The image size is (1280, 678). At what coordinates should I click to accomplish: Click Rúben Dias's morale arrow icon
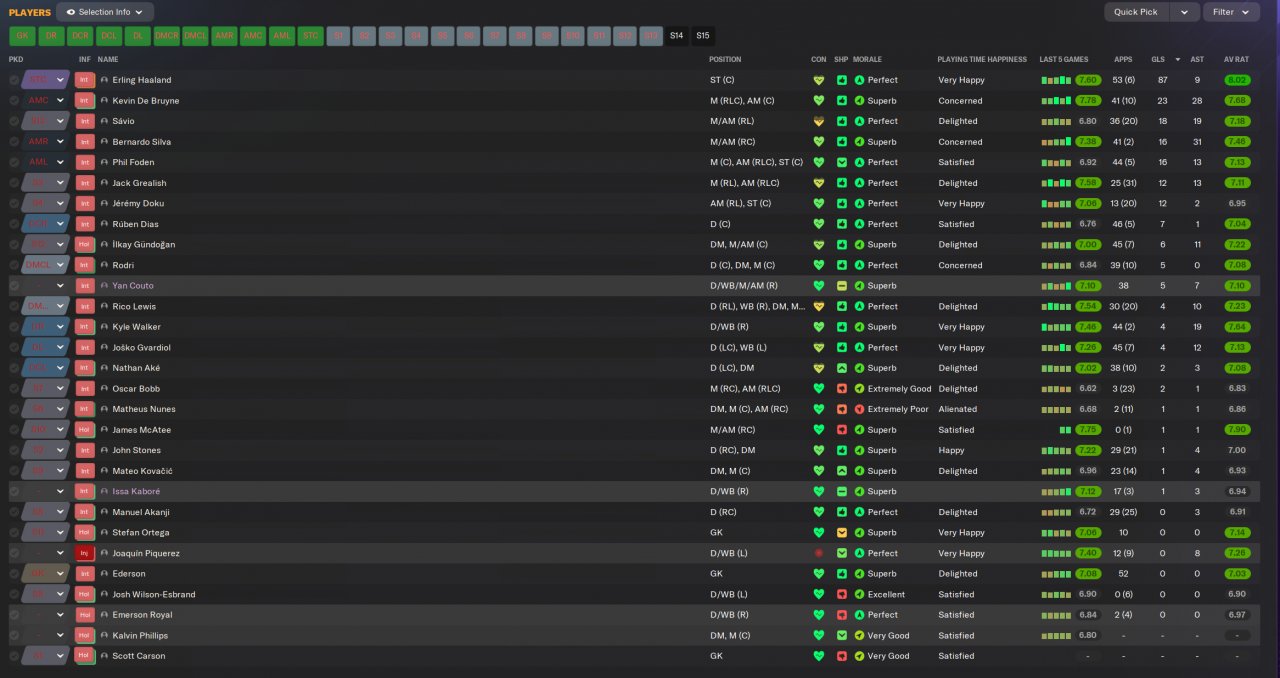[859, 224]
